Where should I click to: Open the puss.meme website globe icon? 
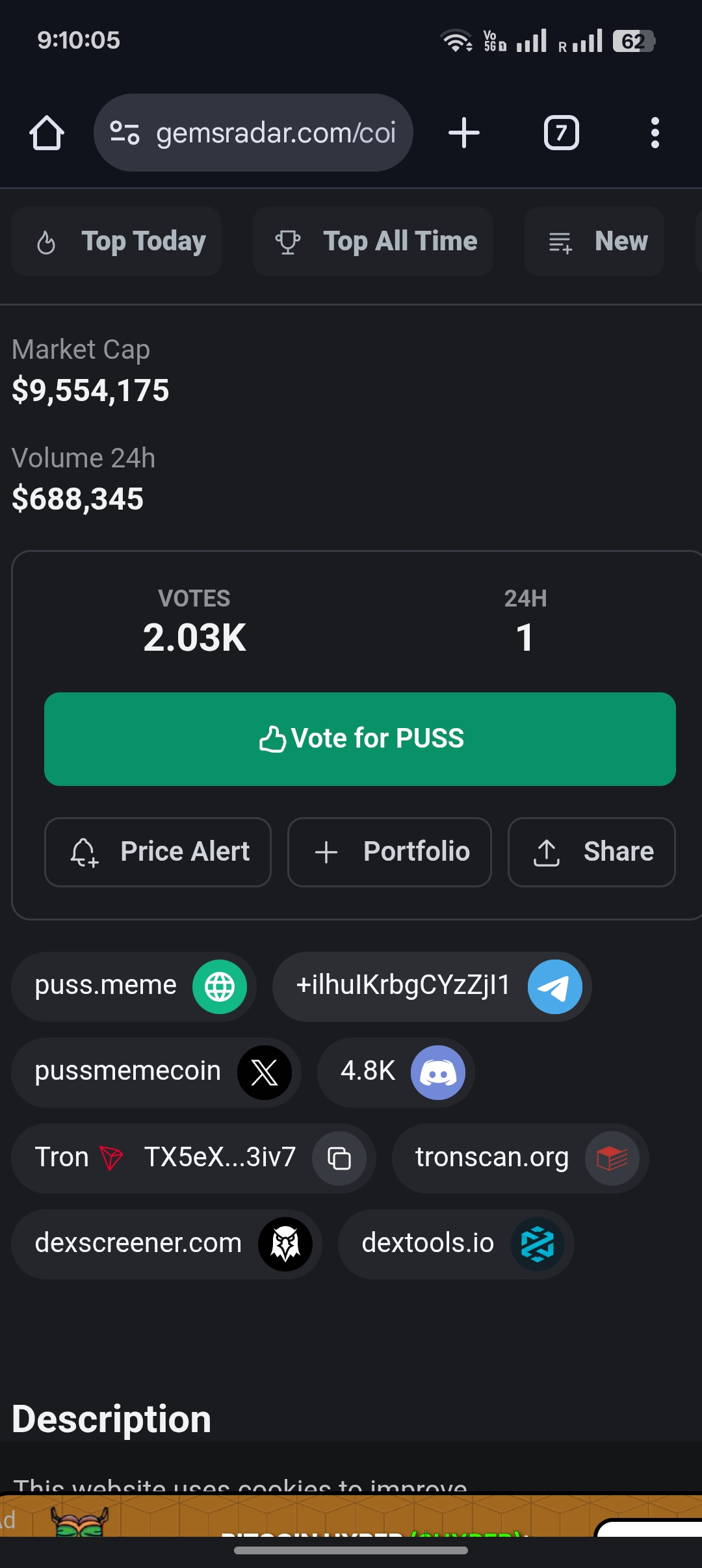click(220, 987)
